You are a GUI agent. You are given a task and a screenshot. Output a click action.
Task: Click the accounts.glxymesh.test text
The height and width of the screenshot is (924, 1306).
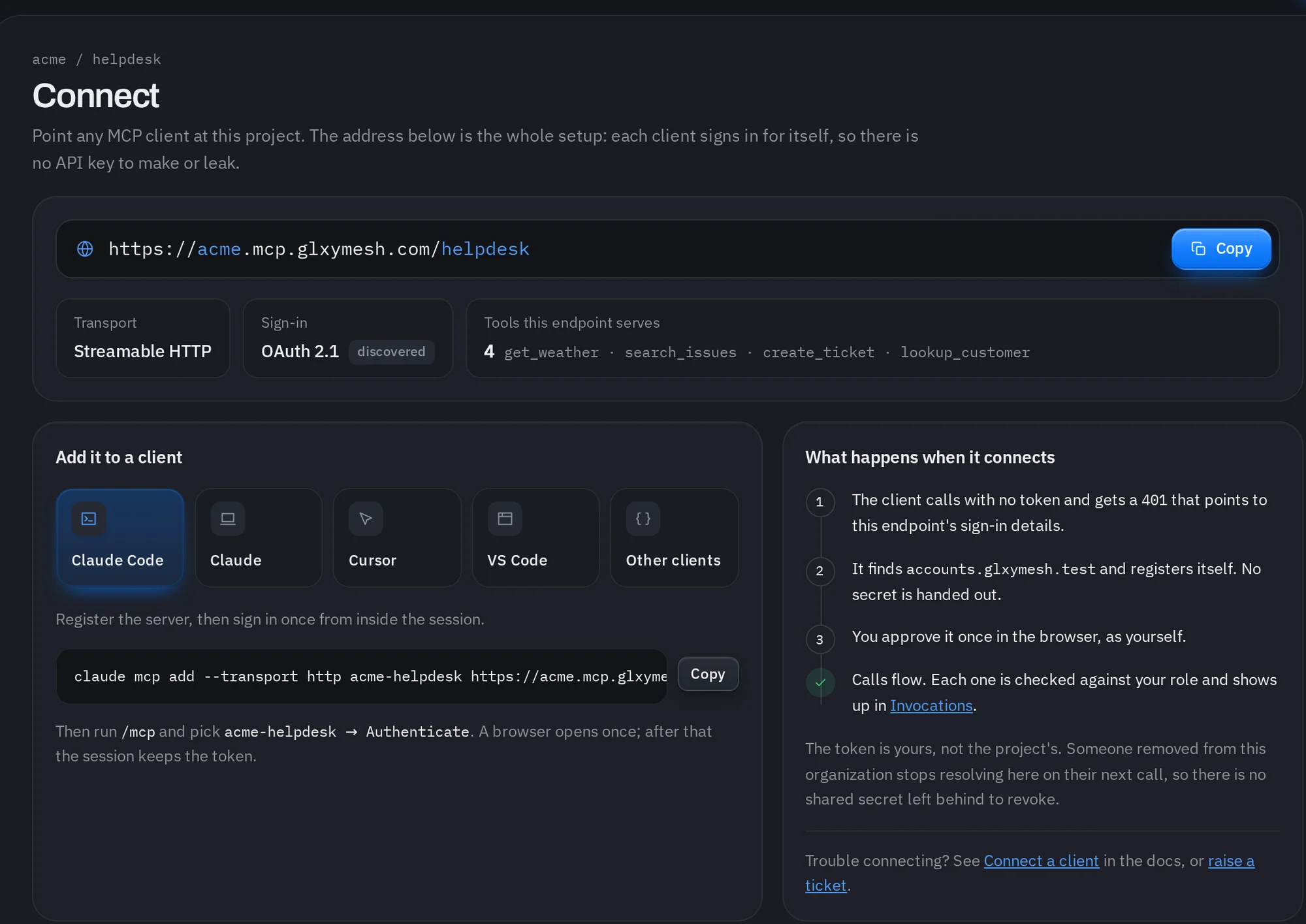(x=1000, y=569)
